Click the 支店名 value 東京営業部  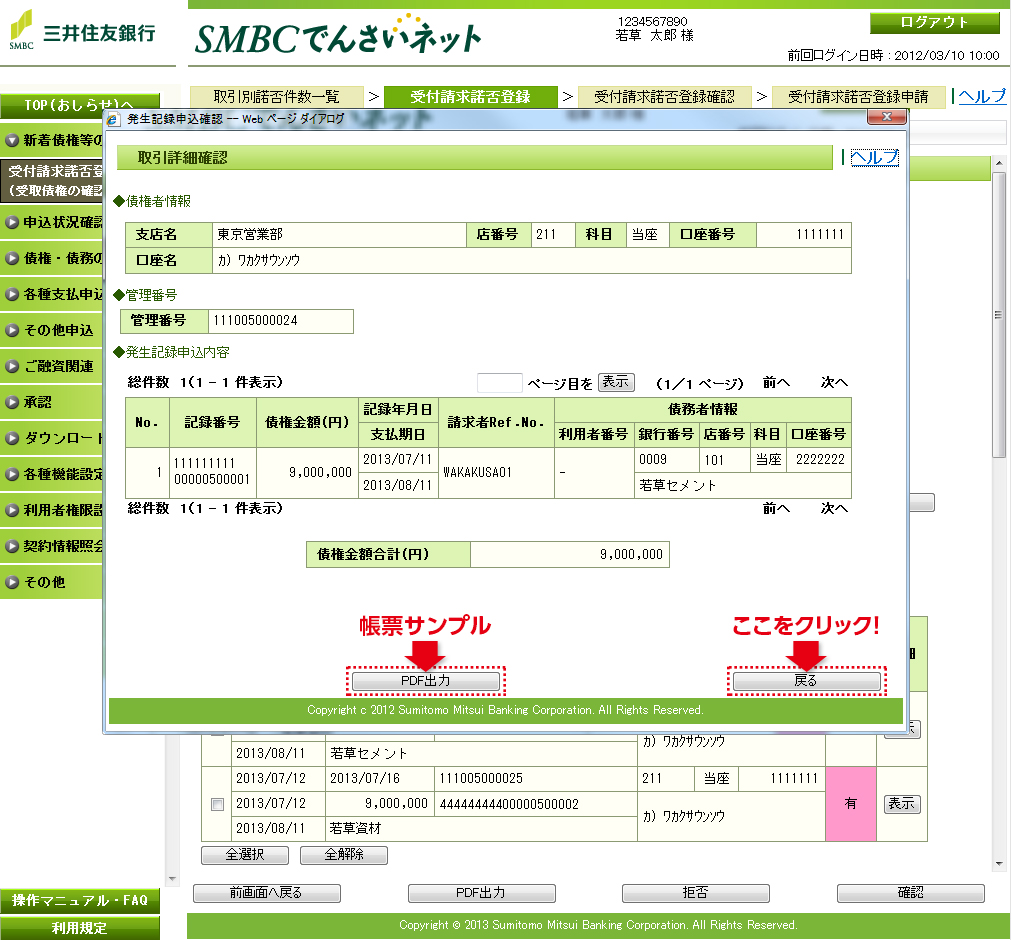(250, 234)
